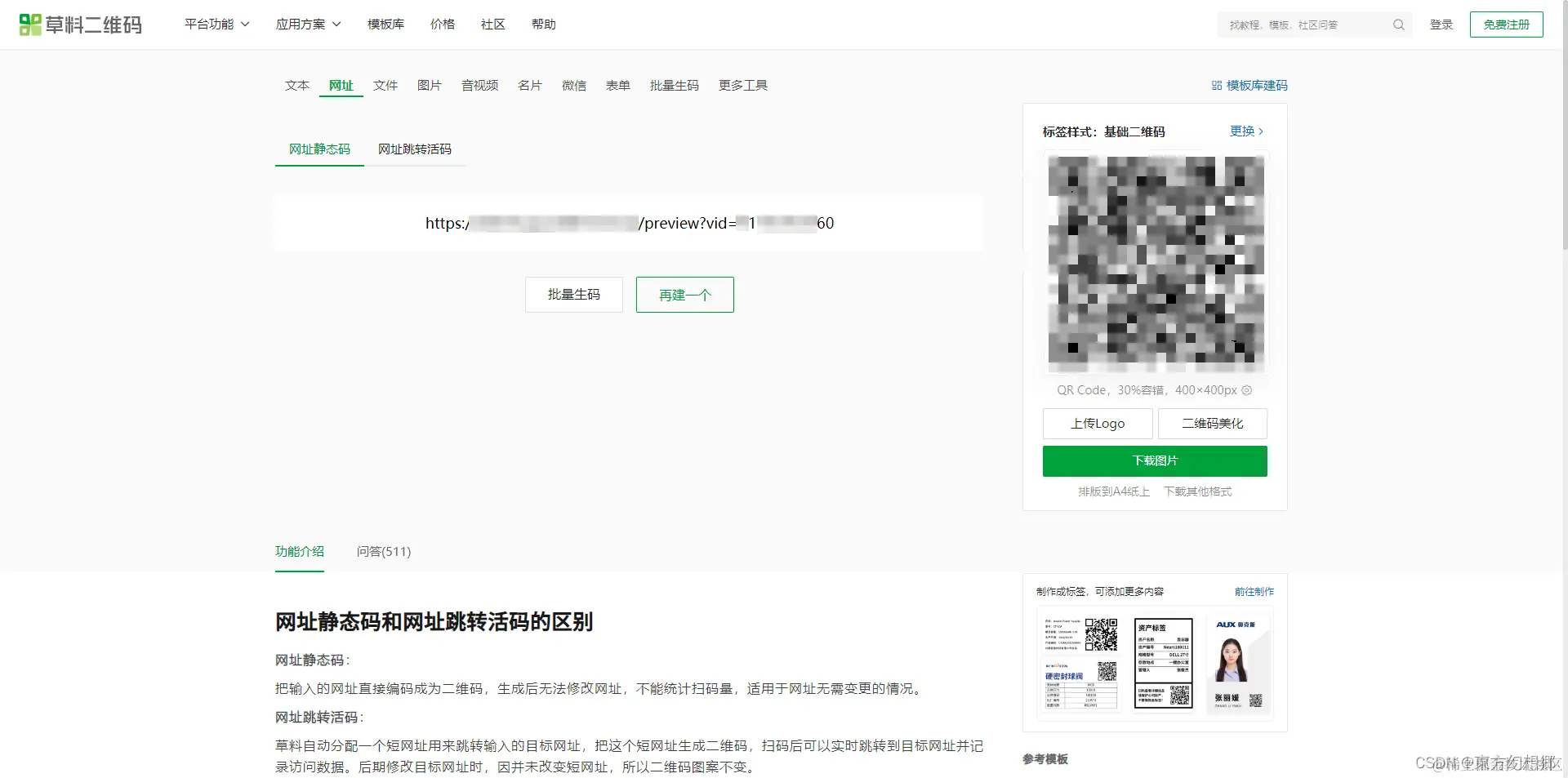
Task: Click the search magnifier icon
Action: 1399,24
